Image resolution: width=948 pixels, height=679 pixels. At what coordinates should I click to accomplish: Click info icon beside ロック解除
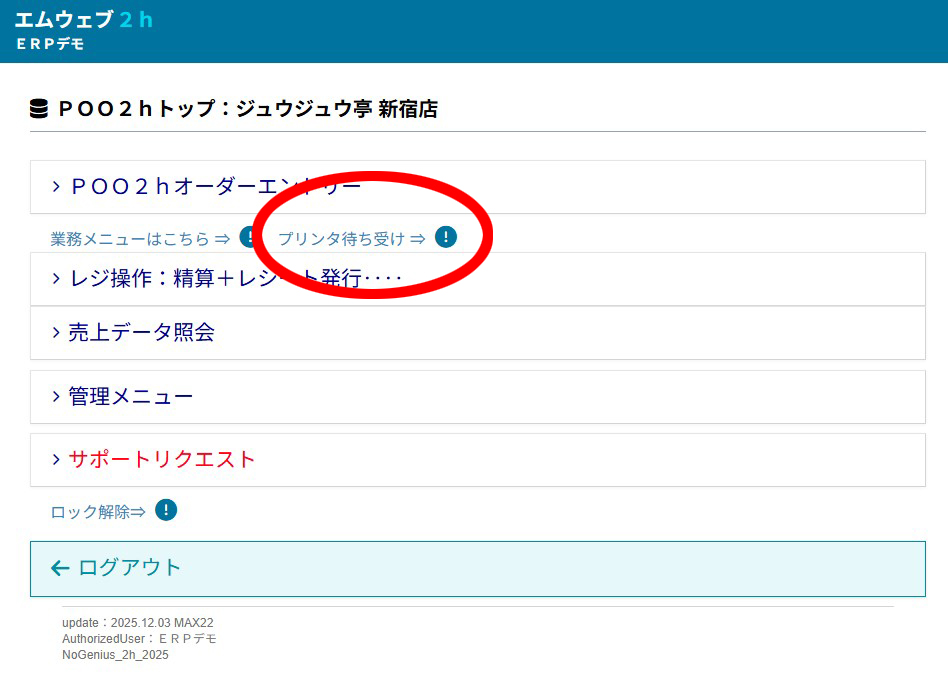click(x=166, y=510)
